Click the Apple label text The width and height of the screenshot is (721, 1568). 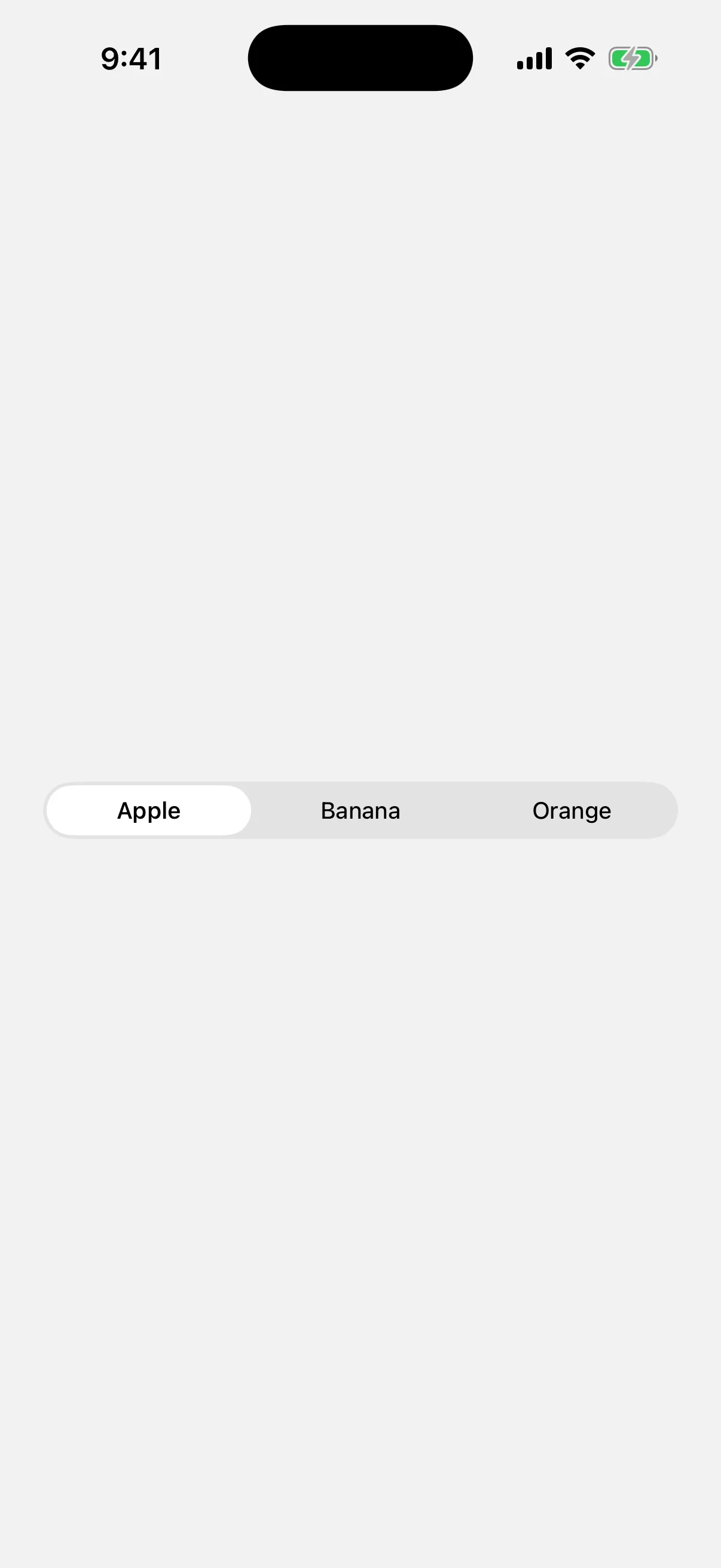pyautogui.click(x=149, y=812)
